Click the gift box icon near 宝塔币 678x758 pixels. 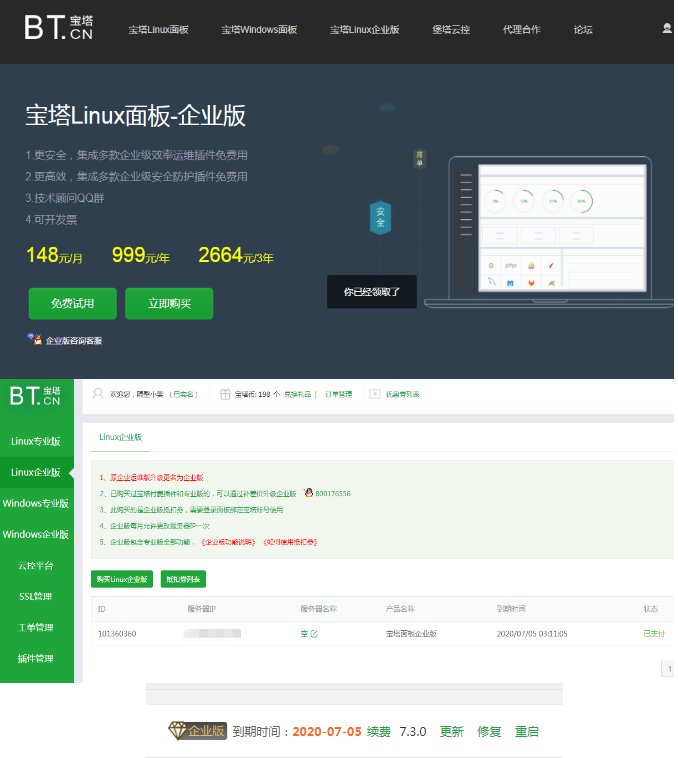pyautogui.click(x=225, y=394)
